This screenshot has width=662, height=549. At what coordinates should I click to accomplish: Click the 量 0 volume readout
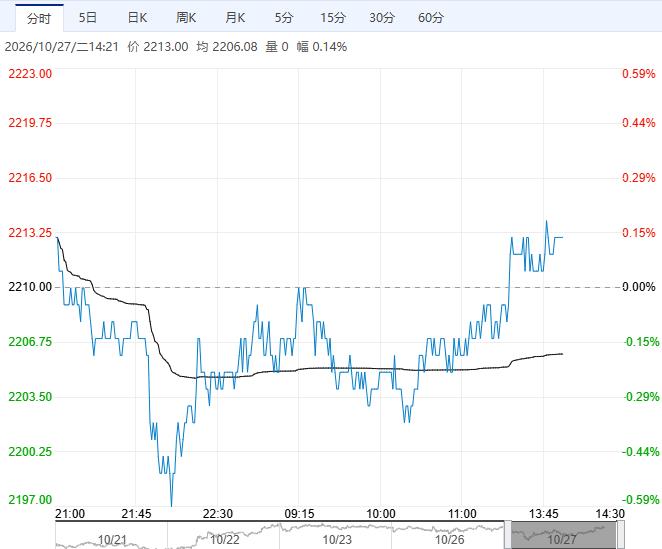click(x=277, y=46)
